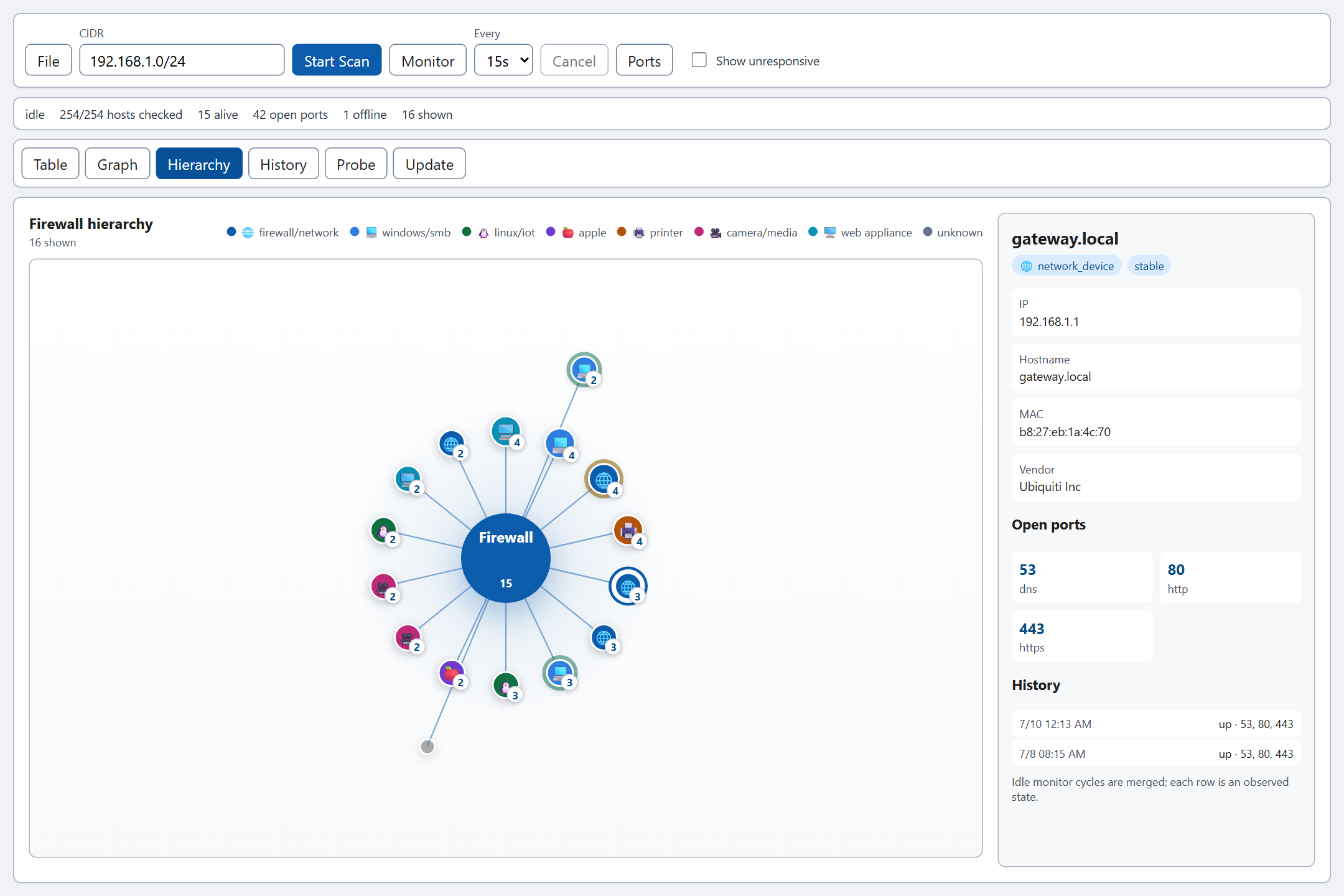
Task: Click the gateway.local panel heading
Action: coord(1065,239)
